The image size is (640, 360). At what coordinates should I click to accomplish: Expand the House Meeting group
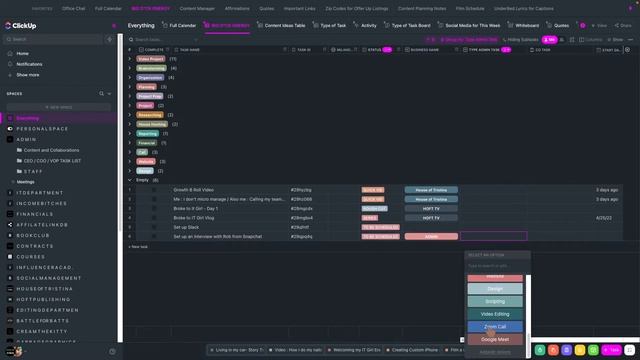[130, 124]
